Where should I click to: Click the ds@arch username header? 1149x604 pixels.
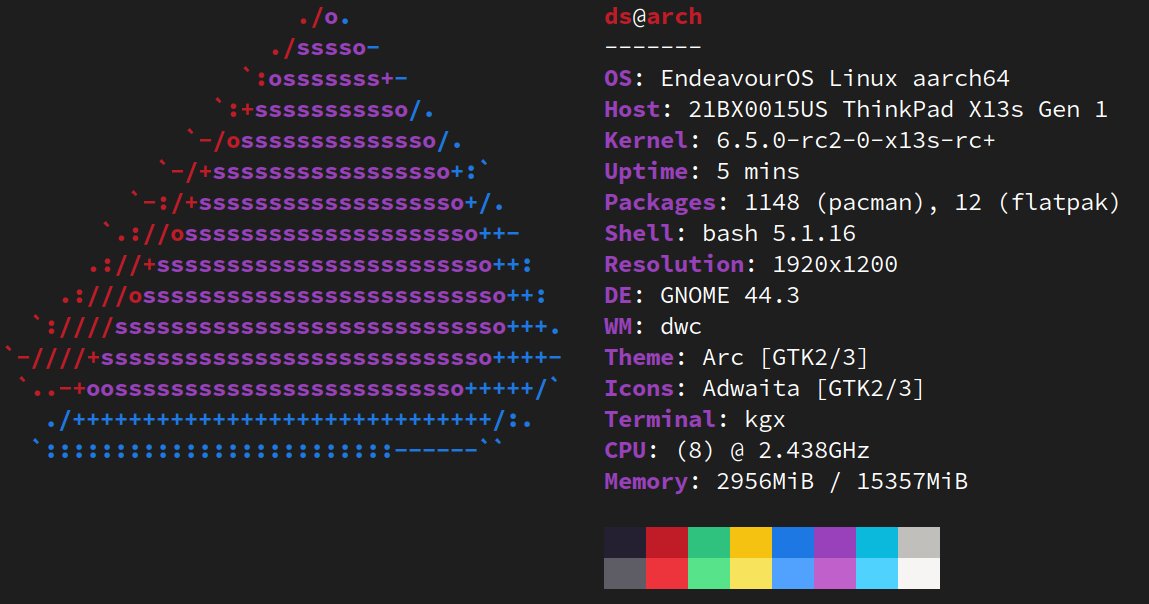pyautogui.click(x=653, y=17)
